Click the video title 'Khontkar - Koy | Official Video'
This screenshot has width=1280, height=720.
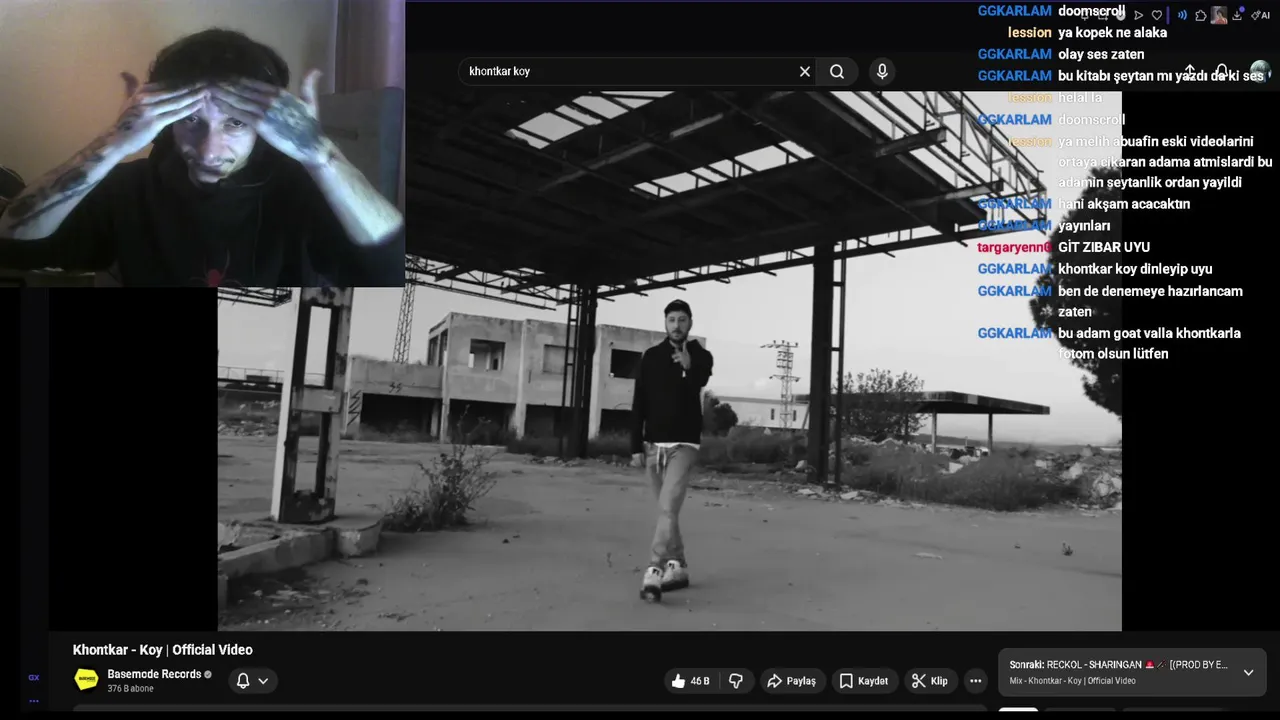pyautogui.click(x=162, y=650)
